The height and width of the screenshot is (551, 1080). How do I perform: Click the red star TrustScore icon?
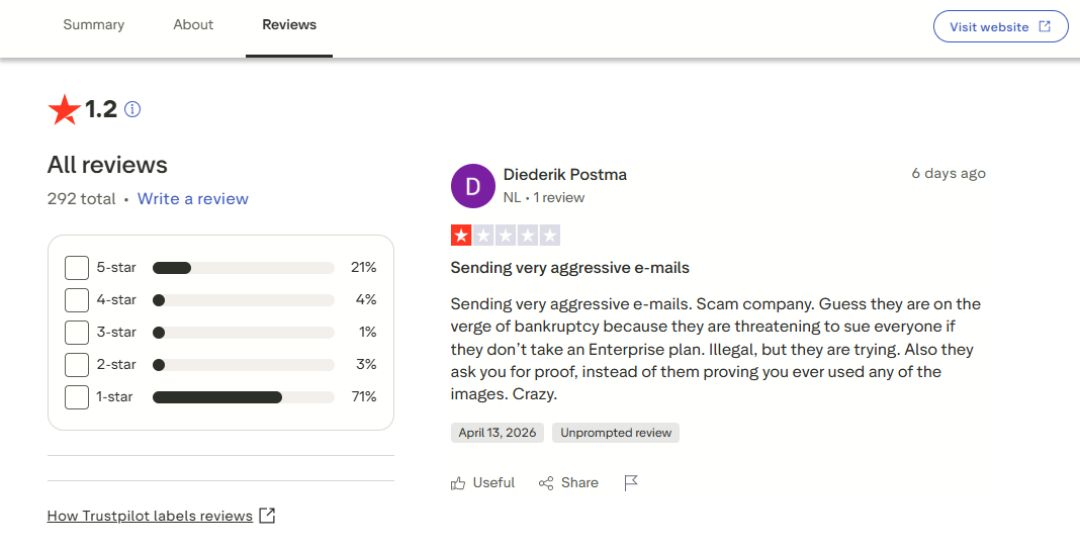coord(64,110)
